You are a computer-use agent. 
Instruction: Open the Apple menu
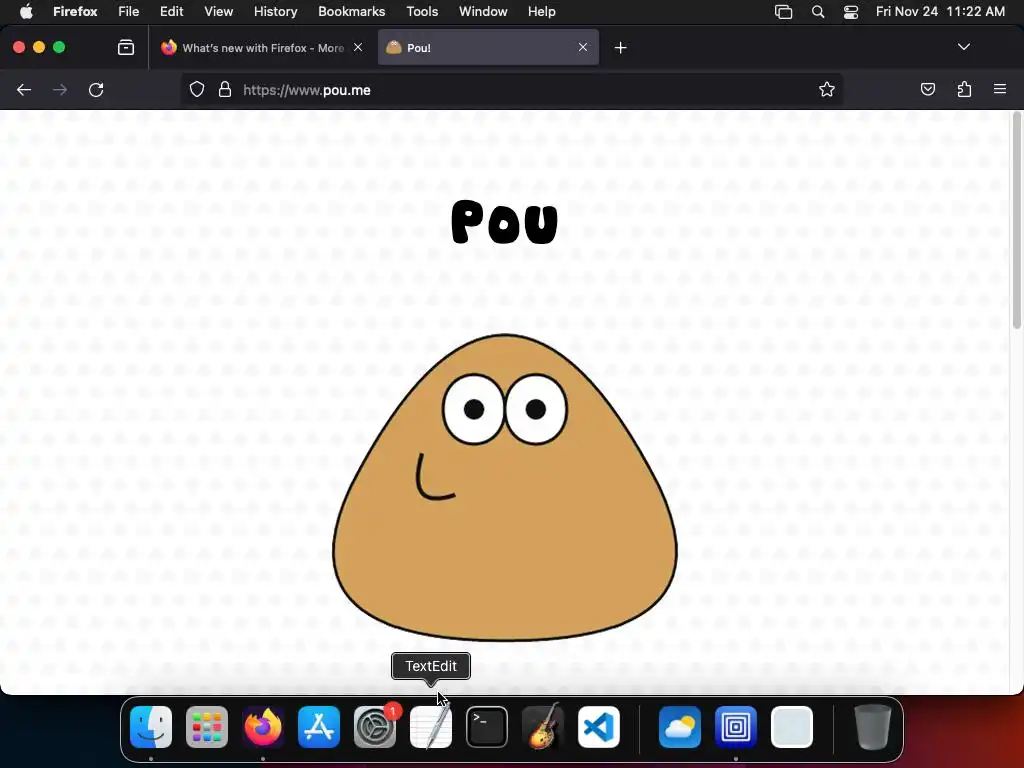point(26,11)
